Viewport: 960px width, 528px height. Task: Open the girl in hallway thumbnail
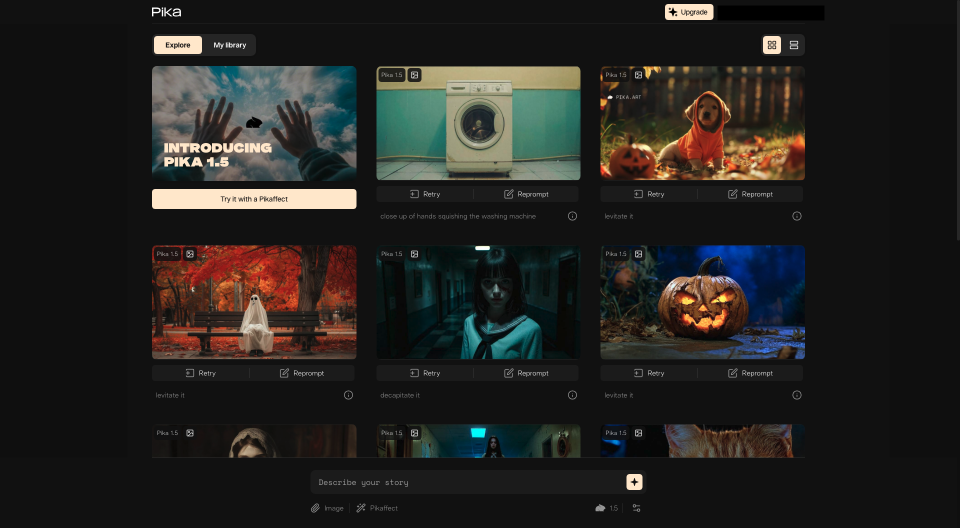(x=478, y=302)
